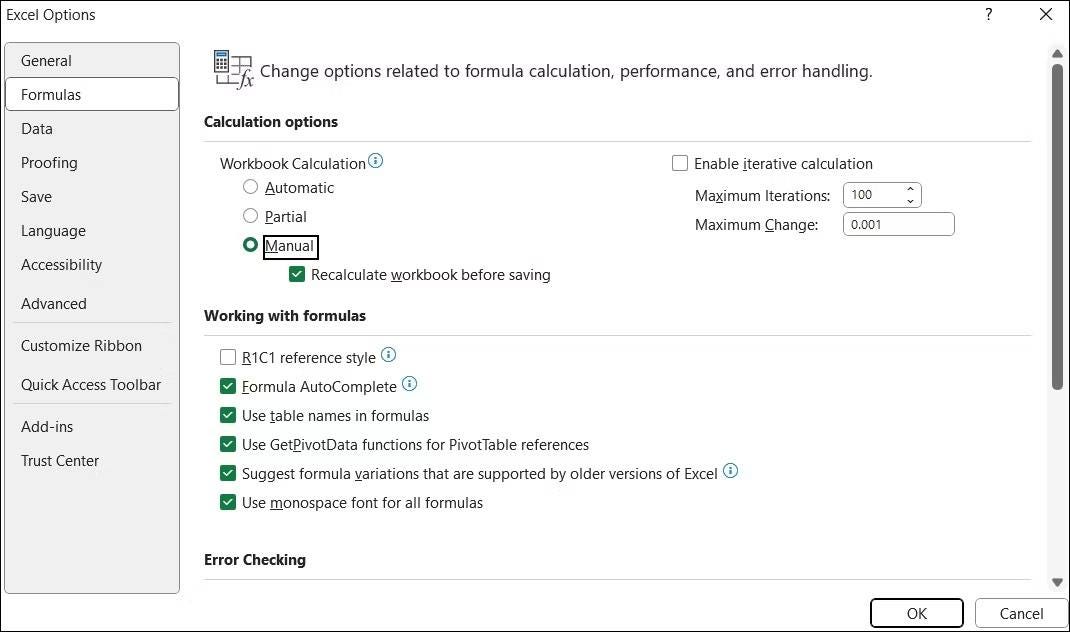Enable iterative calculation
This screenshot has width=1070, height=632.
click(680, 163)
